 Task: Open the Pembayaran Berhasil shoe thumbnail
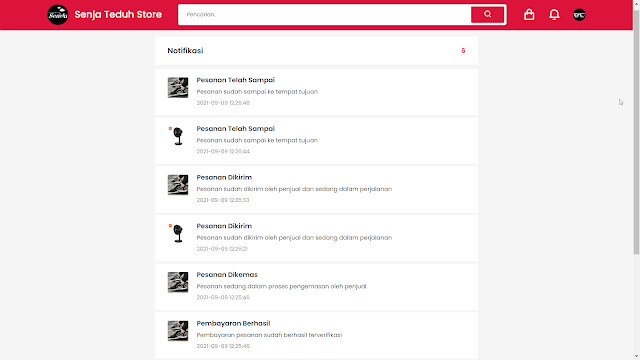[178, 331]
